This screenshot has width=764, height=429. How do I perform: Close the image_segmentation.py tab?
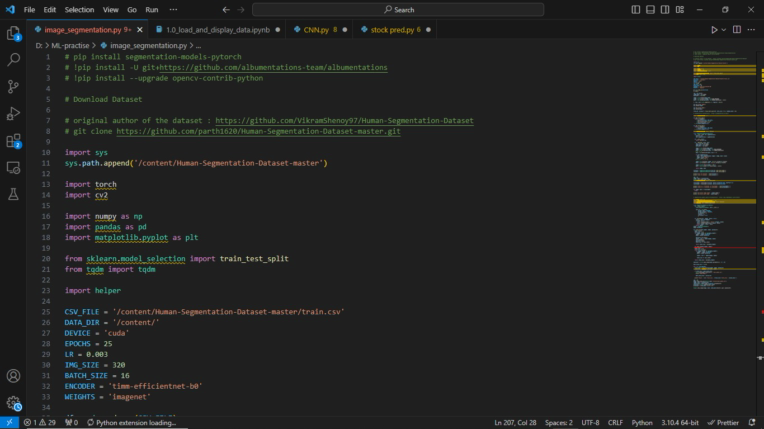click(x=140, y=30)
